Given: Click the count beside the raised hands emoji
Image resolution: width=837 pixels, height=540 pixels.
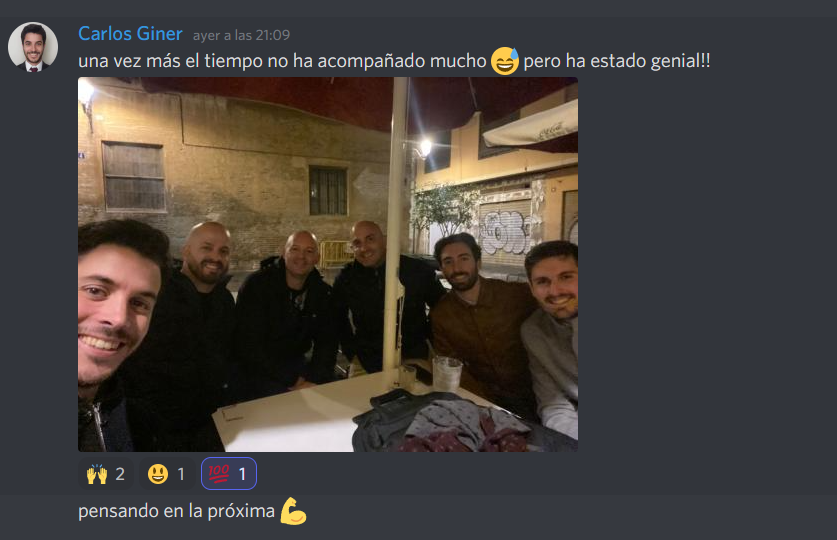Looking at the screenshot, I should click(x=120, y=474).
